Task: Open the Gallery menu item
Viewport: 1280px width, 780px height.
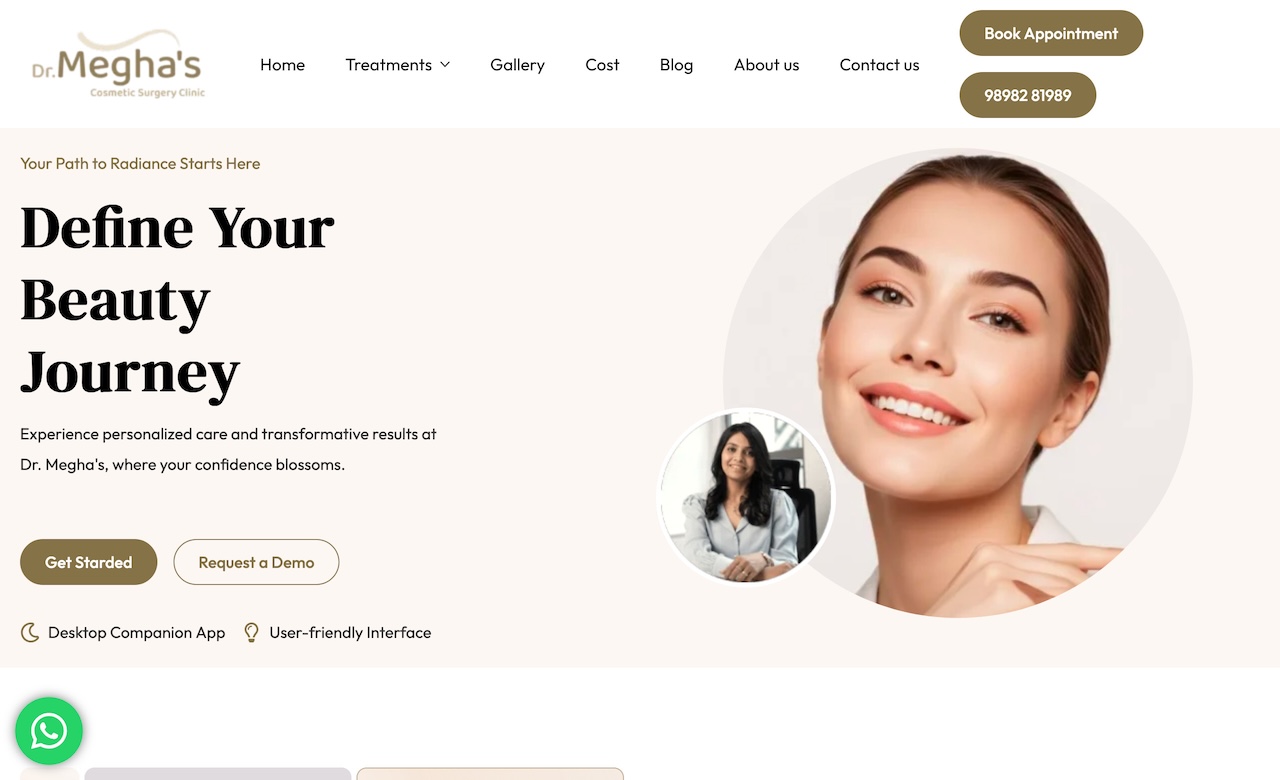Action: (x=517, y=65)
